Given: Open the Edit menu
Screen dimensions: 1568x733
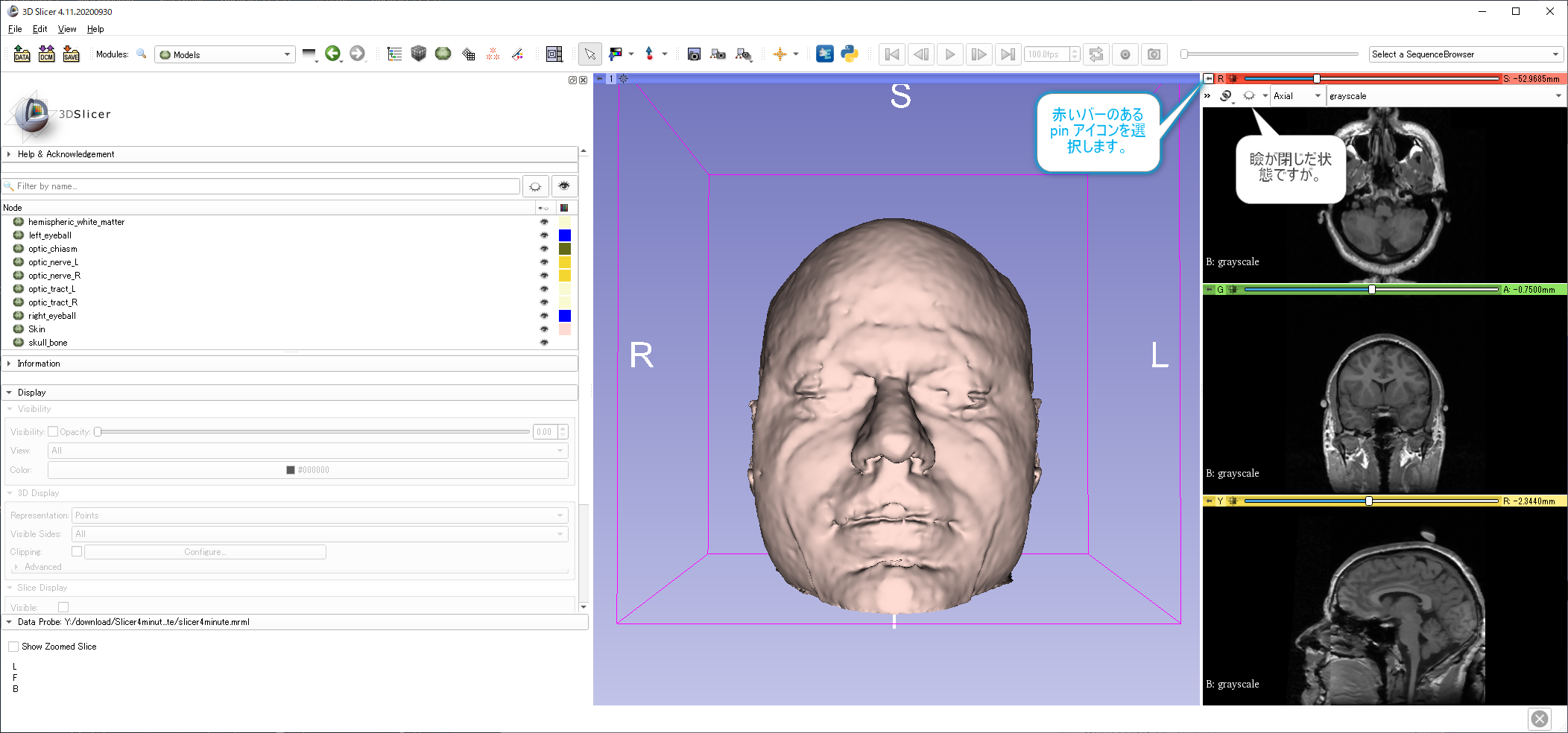Looking at the screenshot, I should click(x=39, y=29).
